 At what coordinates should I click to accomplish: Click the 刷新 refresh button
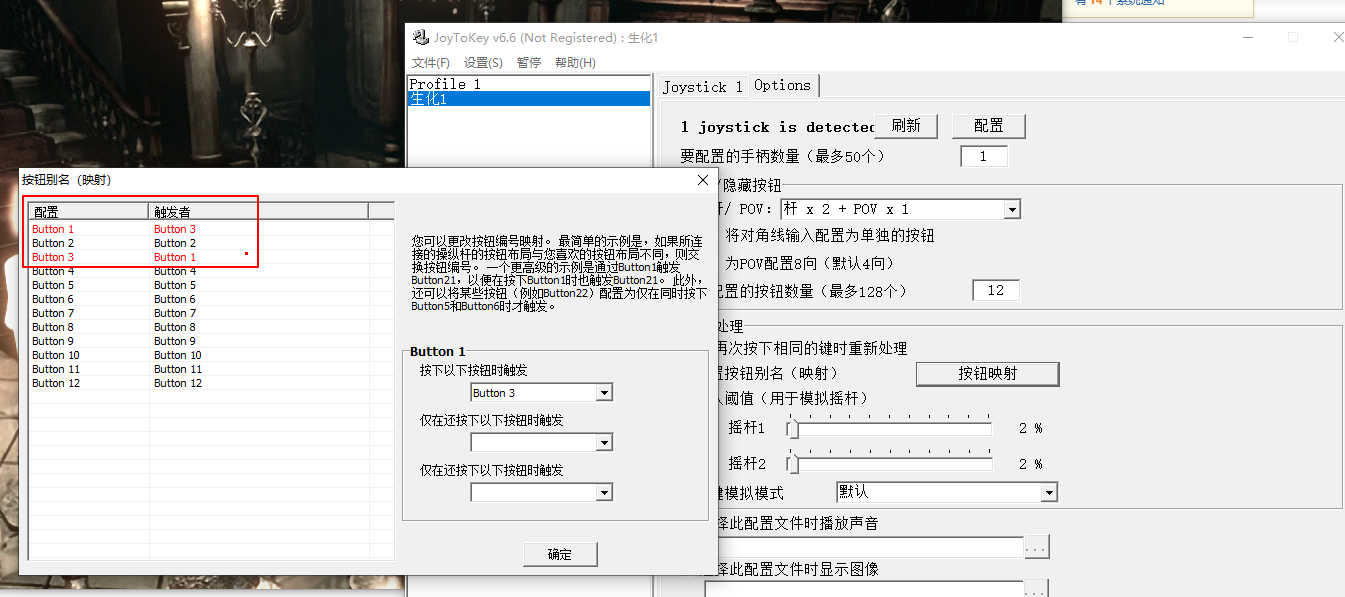[x=905, y=126]
